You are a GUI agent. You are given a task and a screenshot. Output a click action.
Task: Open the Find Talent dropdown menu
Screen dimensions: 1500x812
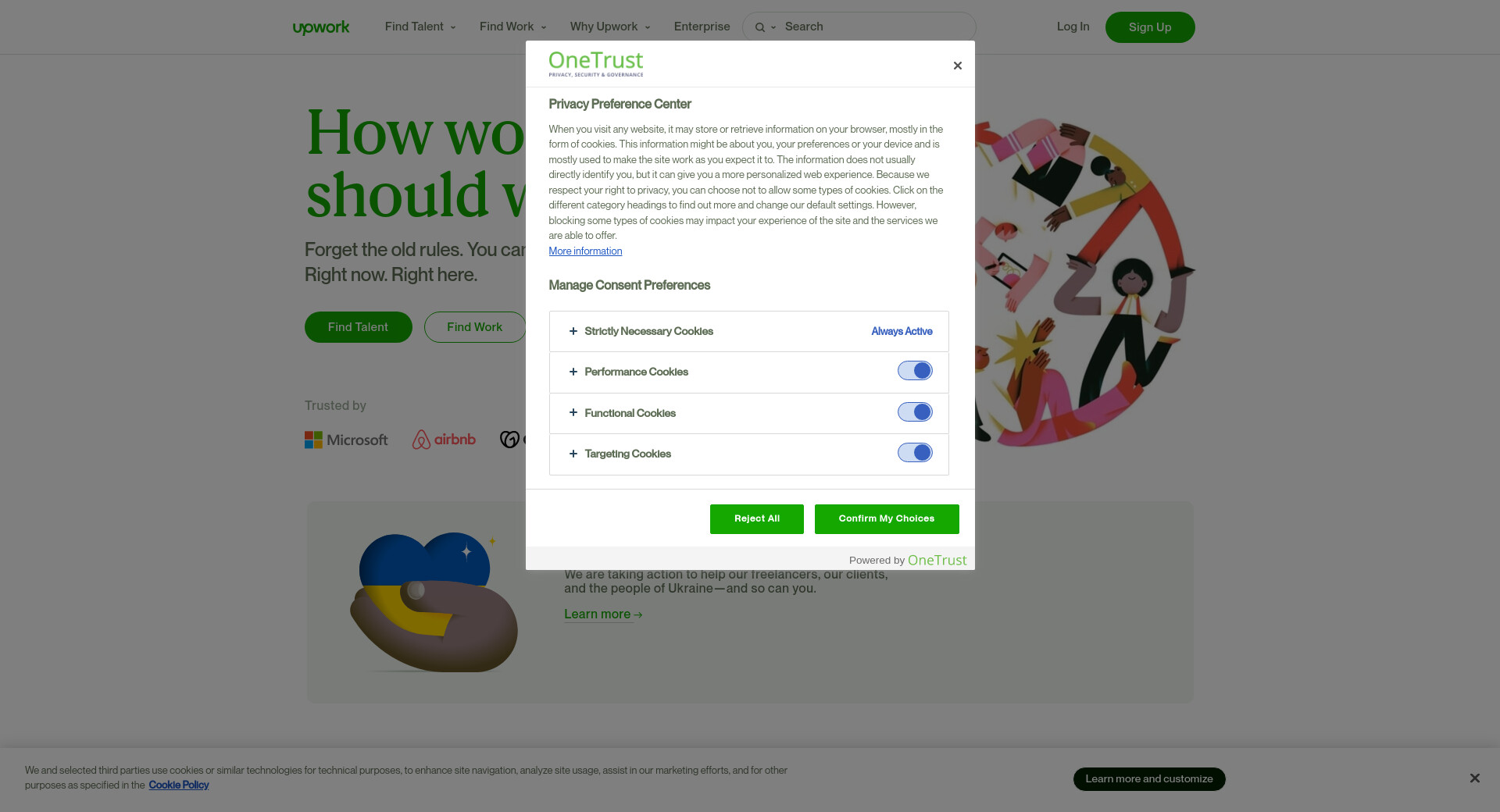click(x=420, y=27)
